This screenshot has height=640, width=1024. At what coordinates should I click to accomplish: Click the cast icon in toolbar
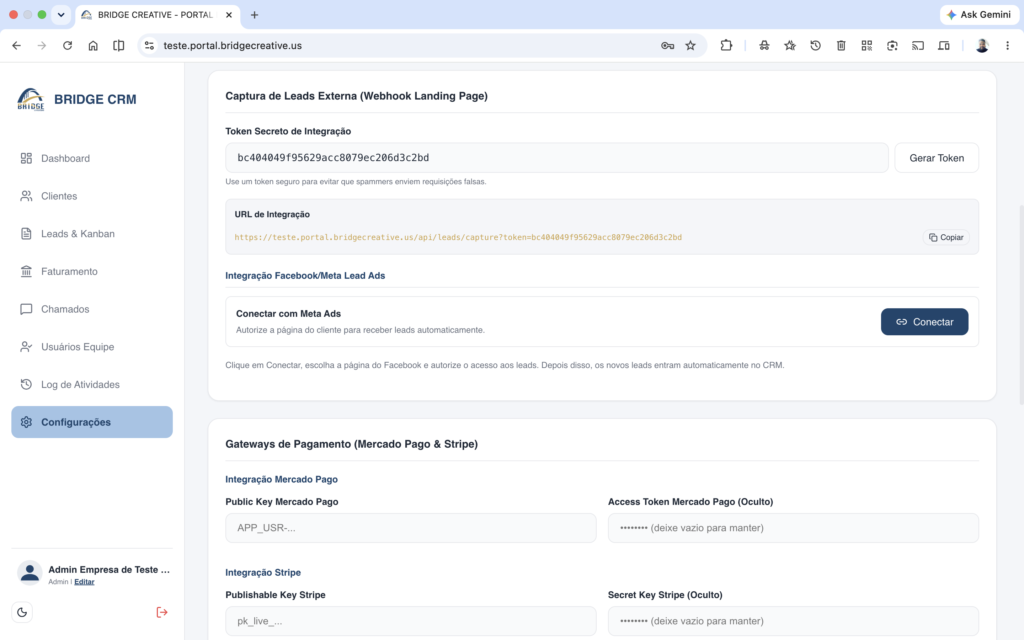(918, 46)
